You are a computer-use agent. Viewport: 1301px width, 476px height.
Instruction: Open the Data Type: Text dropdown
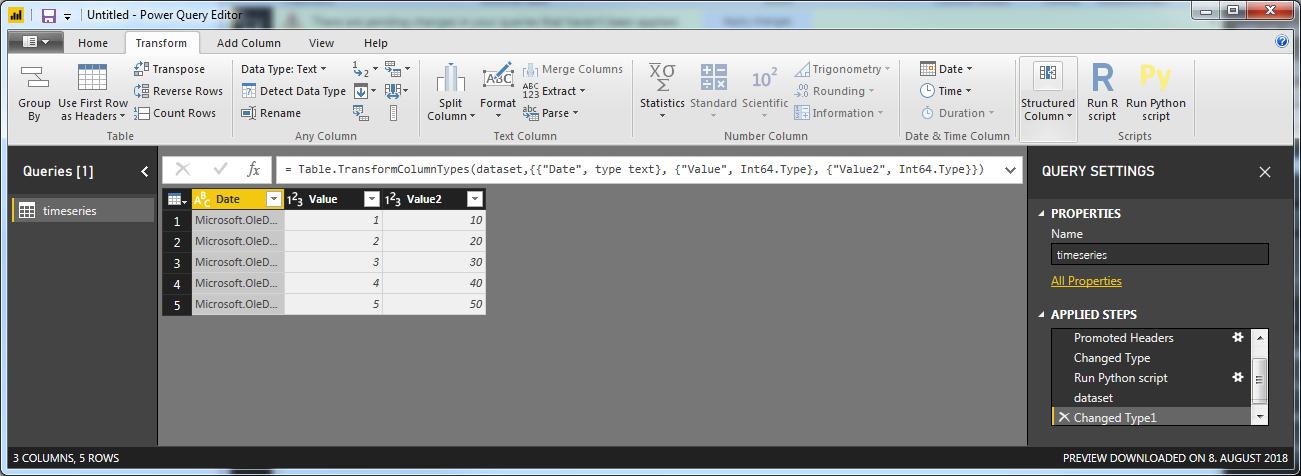pyautogui.click(x=283, y=69)
